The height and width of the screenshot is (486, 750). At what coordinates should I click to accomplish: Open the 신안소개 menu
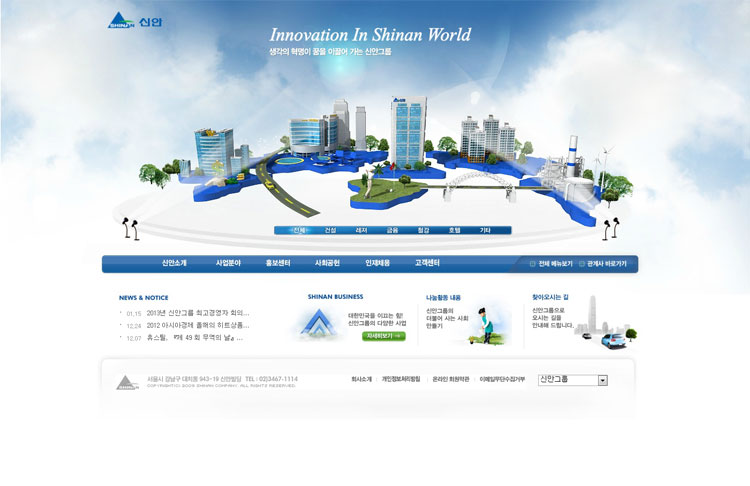click(174, 263)
